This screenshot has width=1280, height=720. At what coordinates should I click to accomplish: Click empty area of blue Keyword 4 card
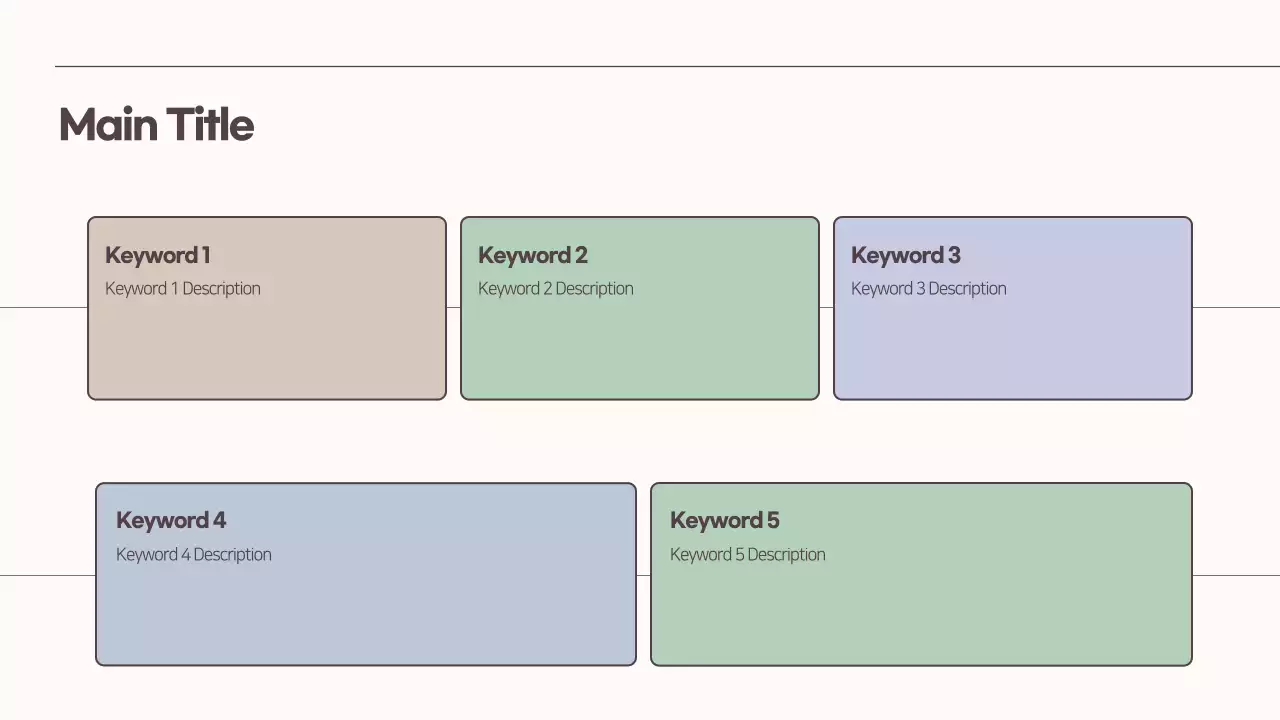[365, 615]
